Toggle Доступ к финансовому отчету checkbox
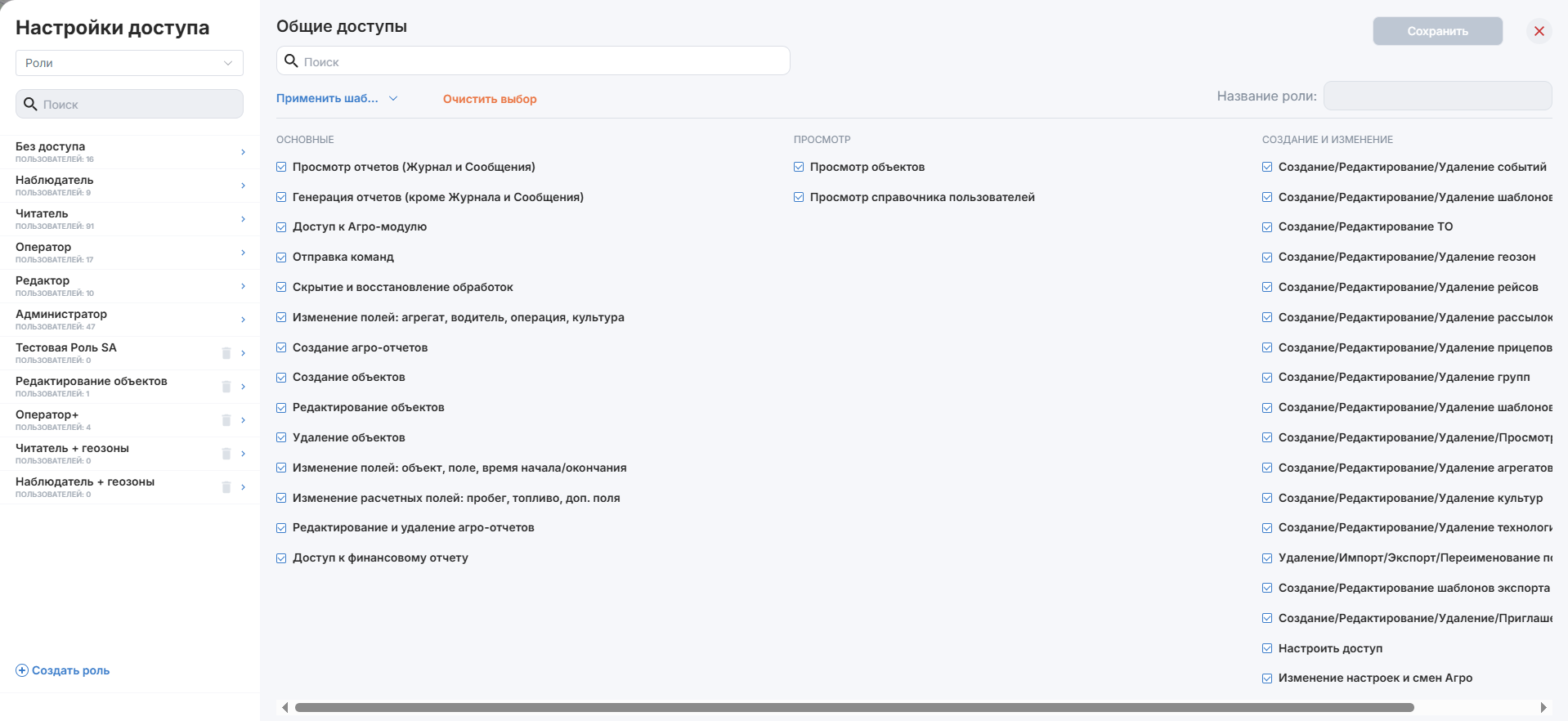1568x721 pixels. point(281,558)
